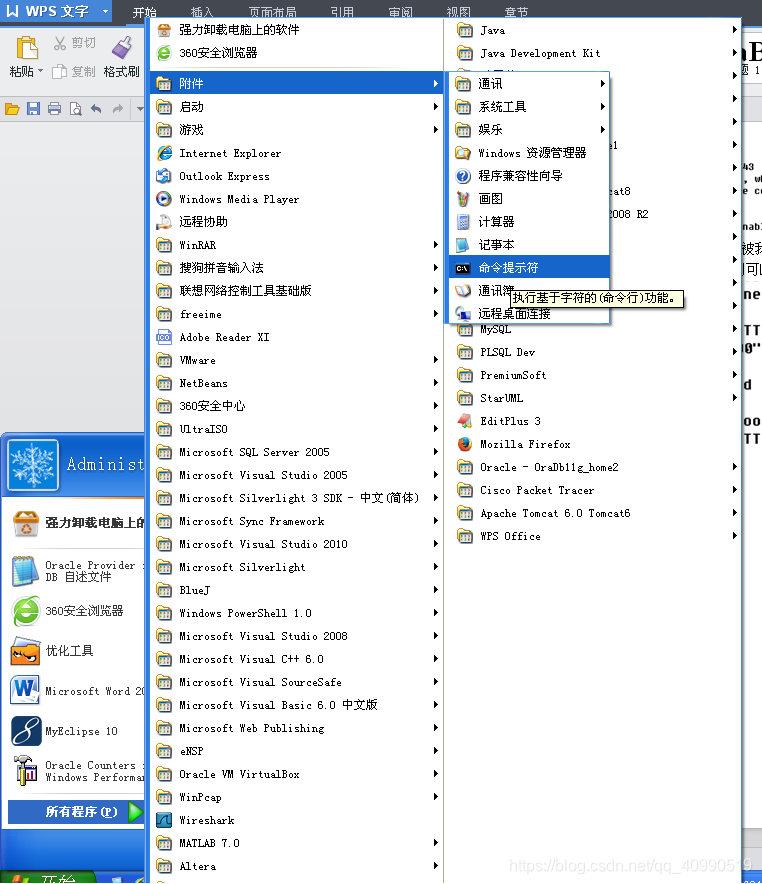Open NetBeans menu entry
This screenshot has width=762, height=884.
(296, 383)
